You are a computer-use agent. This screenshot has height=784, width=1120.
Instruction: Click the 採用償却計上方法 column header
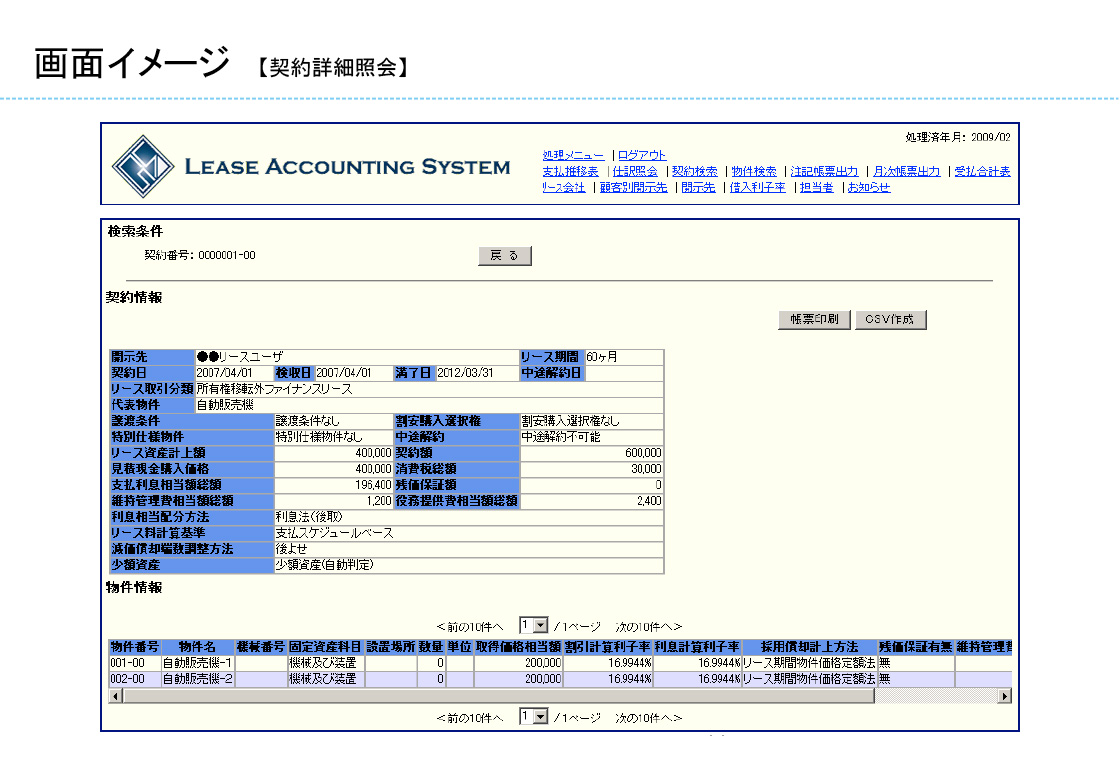(809, 647)
